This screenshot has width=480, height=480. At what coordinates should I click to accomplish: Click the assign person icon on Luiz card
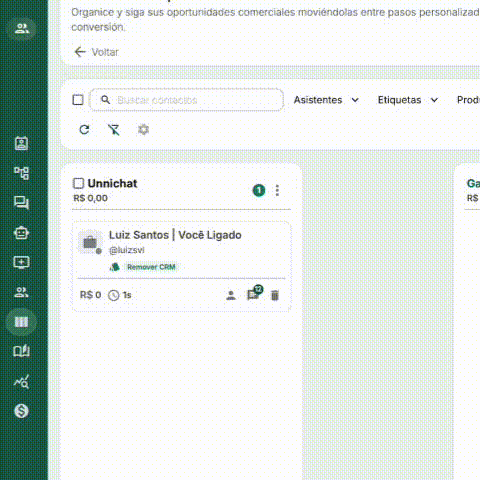pos(231,295)
